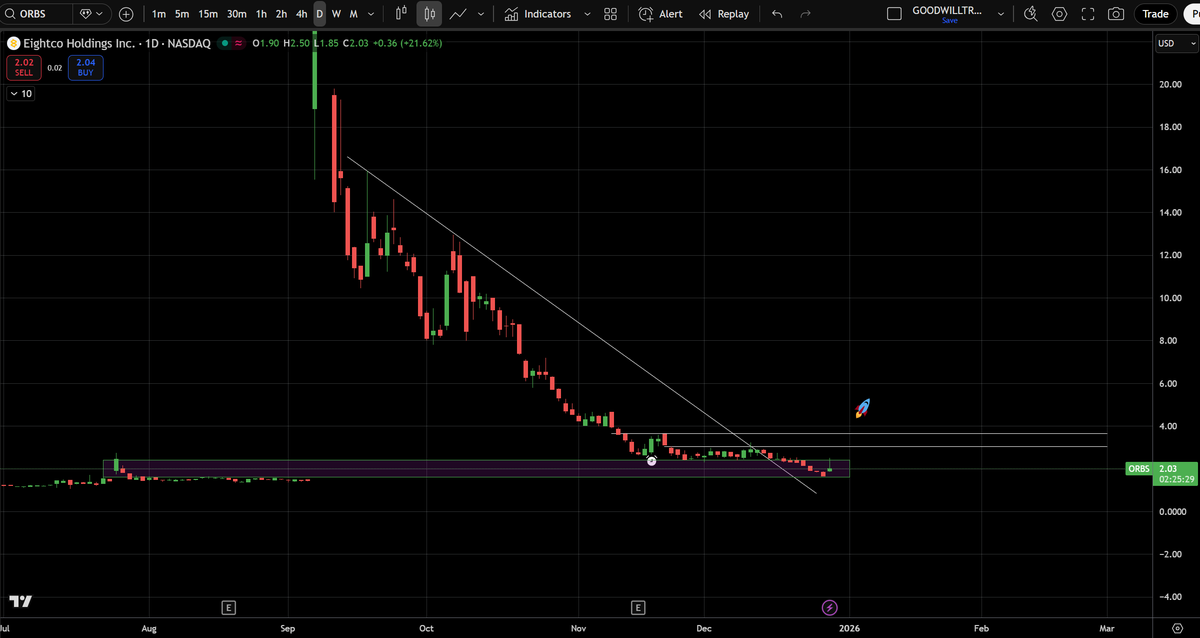Switch to the 1m timeframe

click(x=158, y=14)
